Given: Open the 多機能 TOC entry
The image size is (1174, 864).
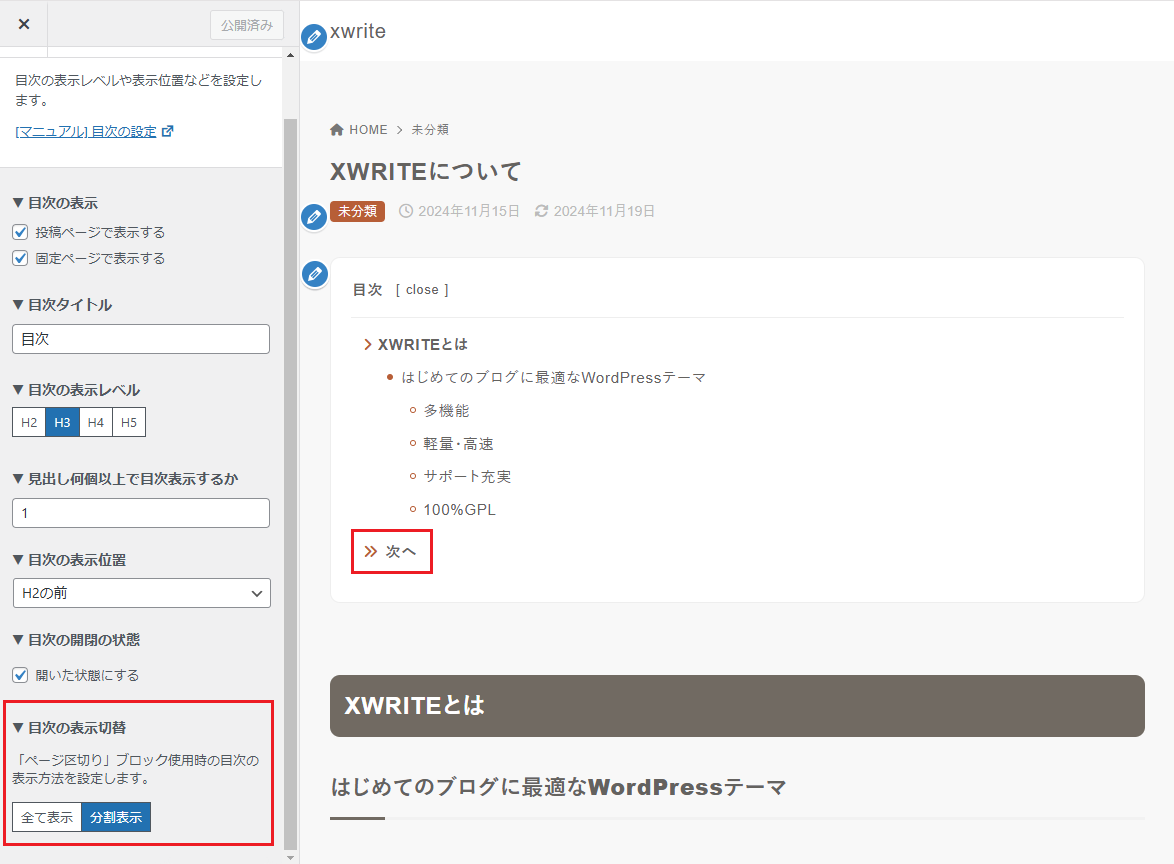Looking at the screenshot, I should coord(446,410).
